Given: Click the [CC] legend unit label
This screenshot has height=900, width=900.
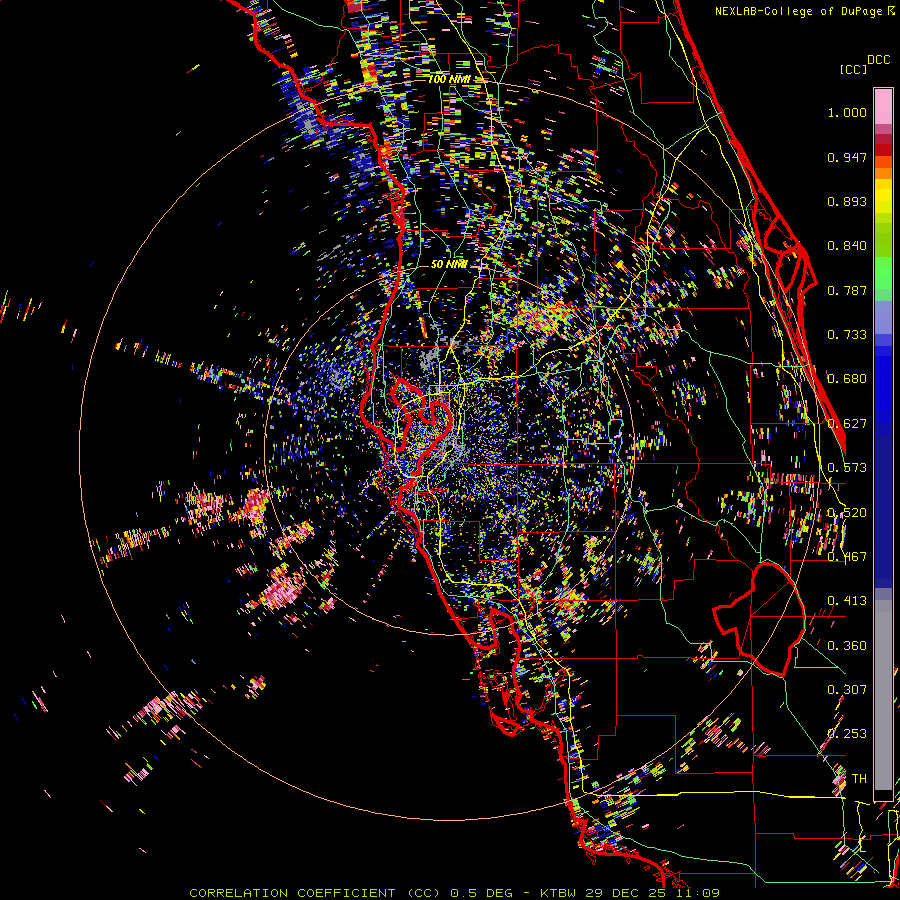Looking at the screenshot, I should pyautogui.click(x=853, y=69).
